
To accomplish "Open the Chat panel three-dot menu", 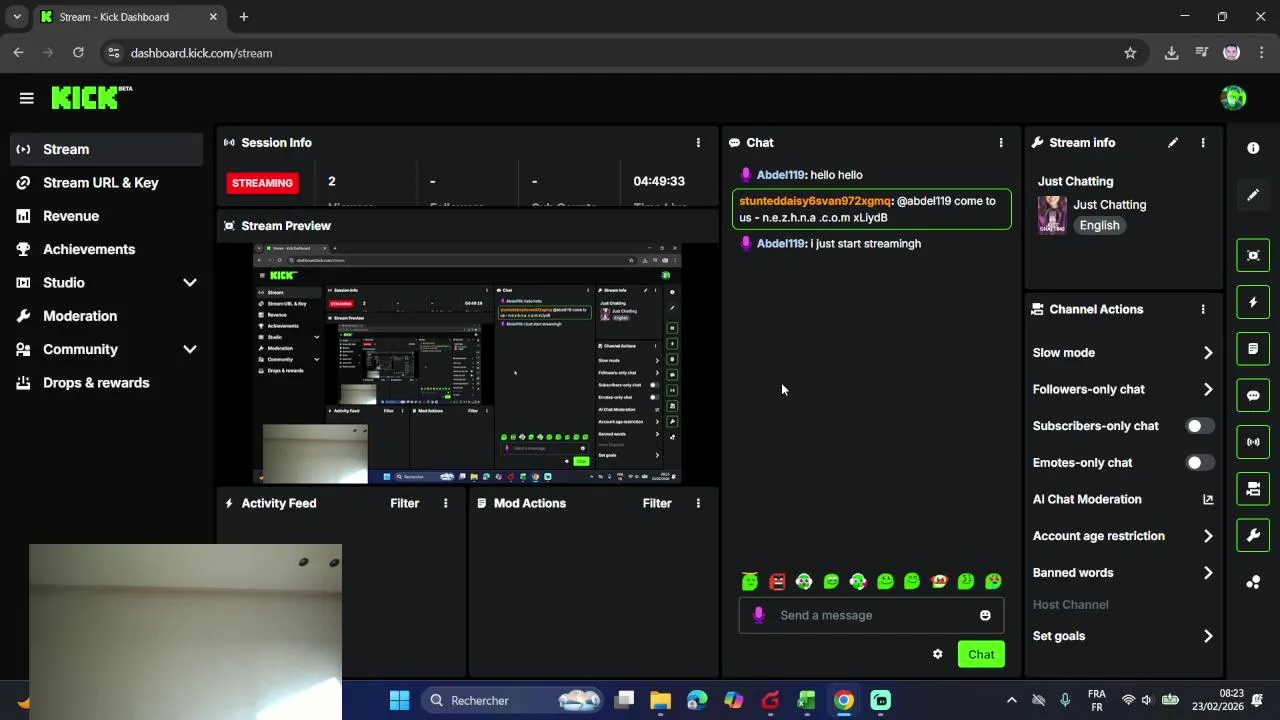I will point(1001,143).
